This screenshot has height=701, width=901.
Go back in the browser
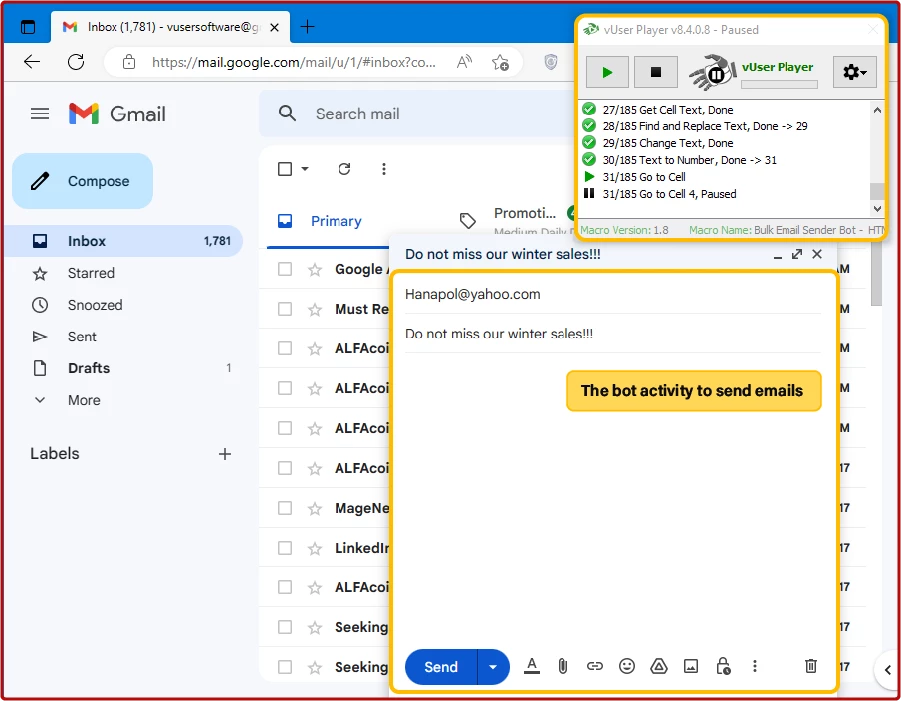tap(32, 61)
